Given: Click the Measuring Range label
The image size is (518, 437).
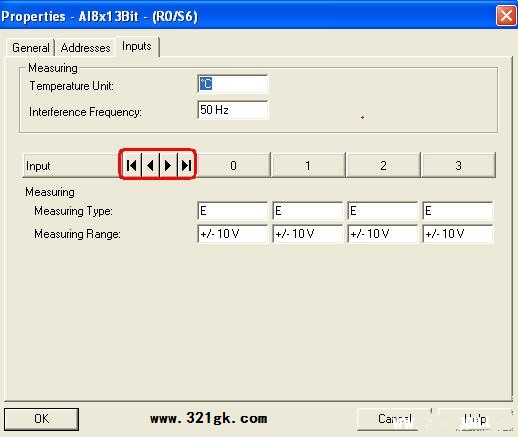Looking at the screenshot, I should (x=77, y=234).
